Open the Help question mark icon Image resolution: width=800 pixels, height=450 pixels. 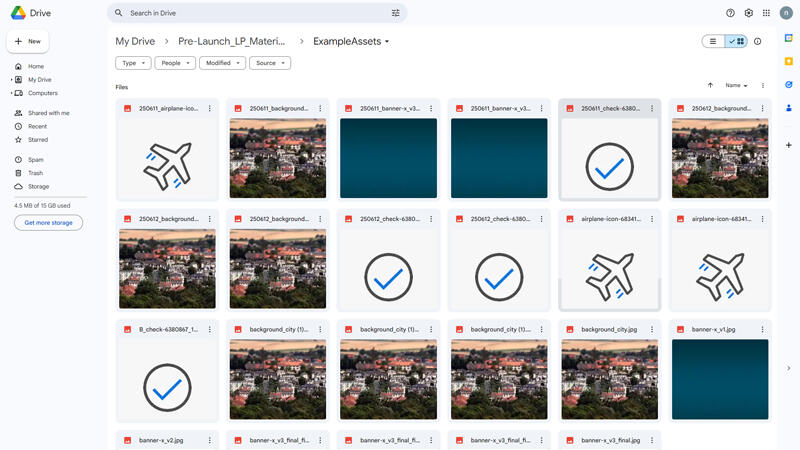pyautogui.click(x=730, y=13)
